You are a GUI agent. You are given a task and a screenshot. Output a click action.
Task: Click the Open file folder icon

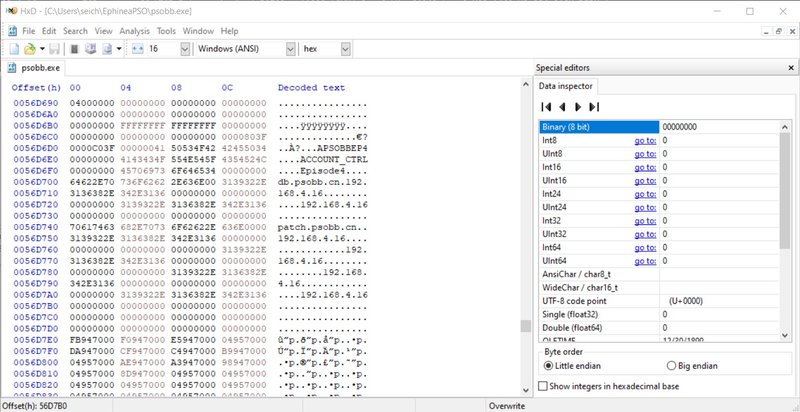pos(31,49)
